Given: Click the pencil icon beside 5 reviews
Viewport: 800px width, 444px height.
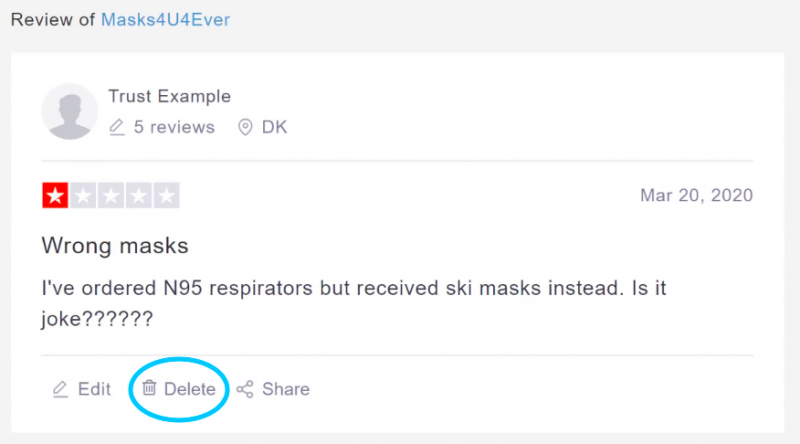Looking at the screenshot, I should pyautogui.click(x=117, y=127).
